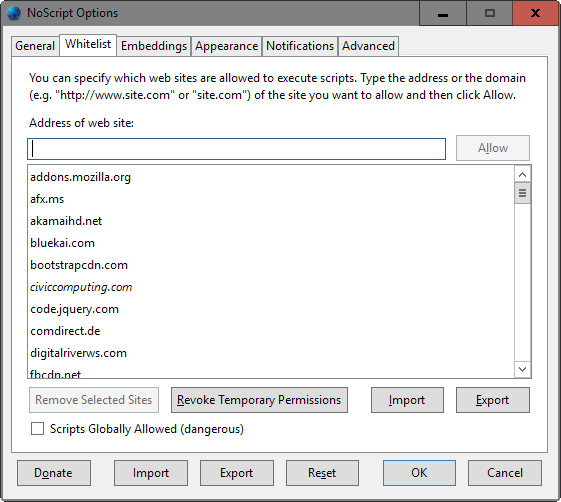Click Remove Selected Sites button

click(x=94, y=400)
